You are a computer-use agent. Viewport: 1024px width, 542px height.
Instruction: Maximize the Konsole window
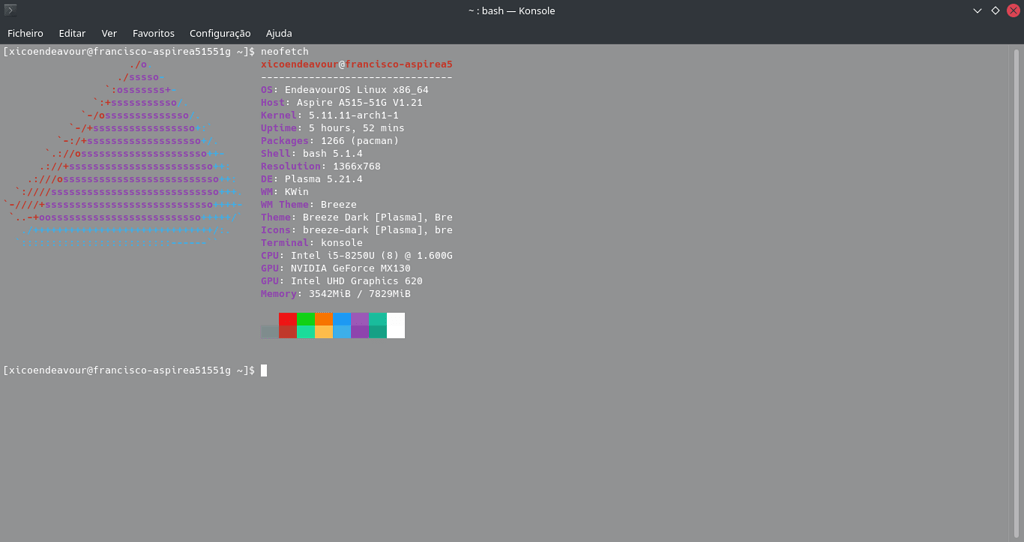click(995, 11)
